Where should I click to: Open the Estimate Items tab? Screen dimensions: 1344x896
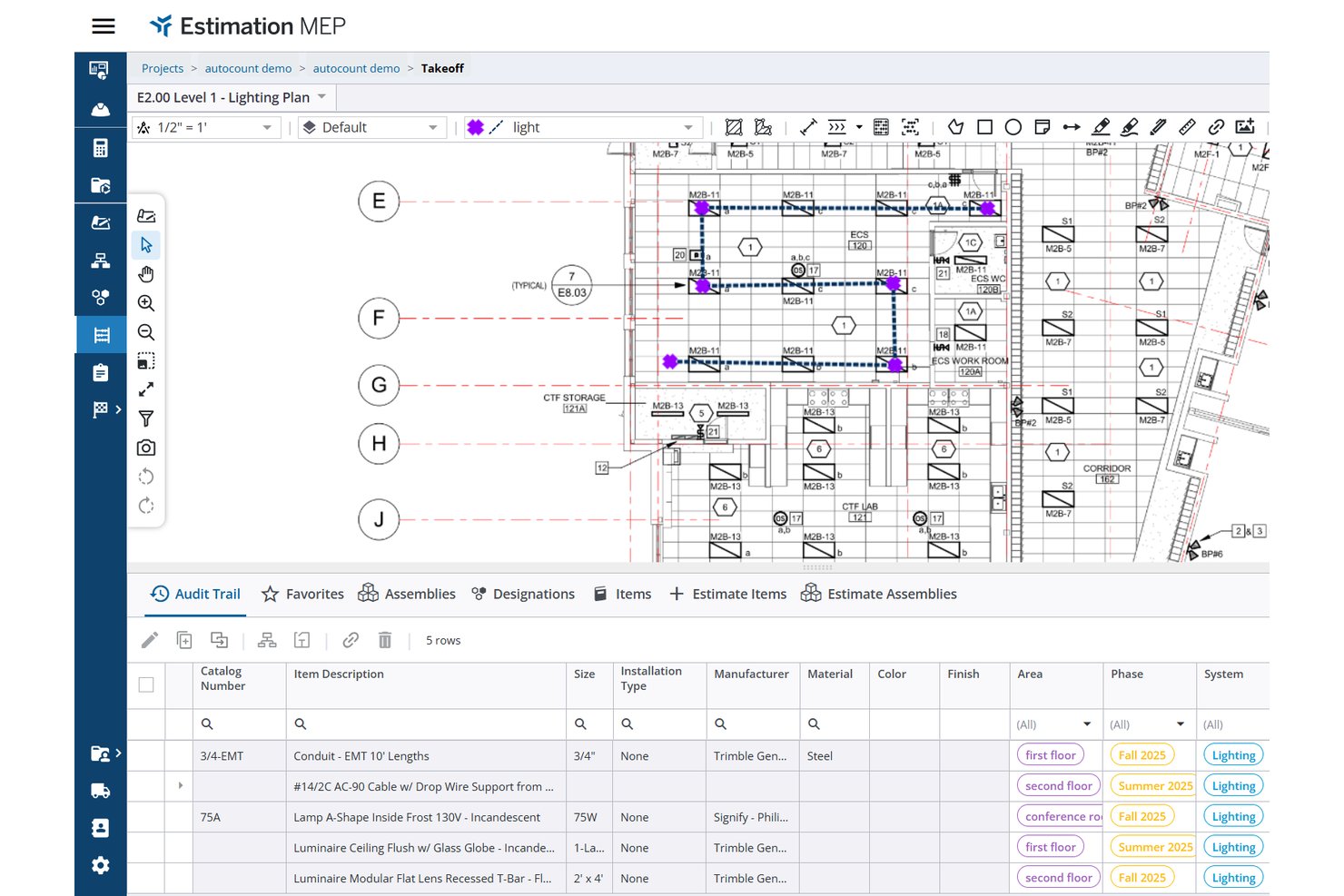(727, 594)
